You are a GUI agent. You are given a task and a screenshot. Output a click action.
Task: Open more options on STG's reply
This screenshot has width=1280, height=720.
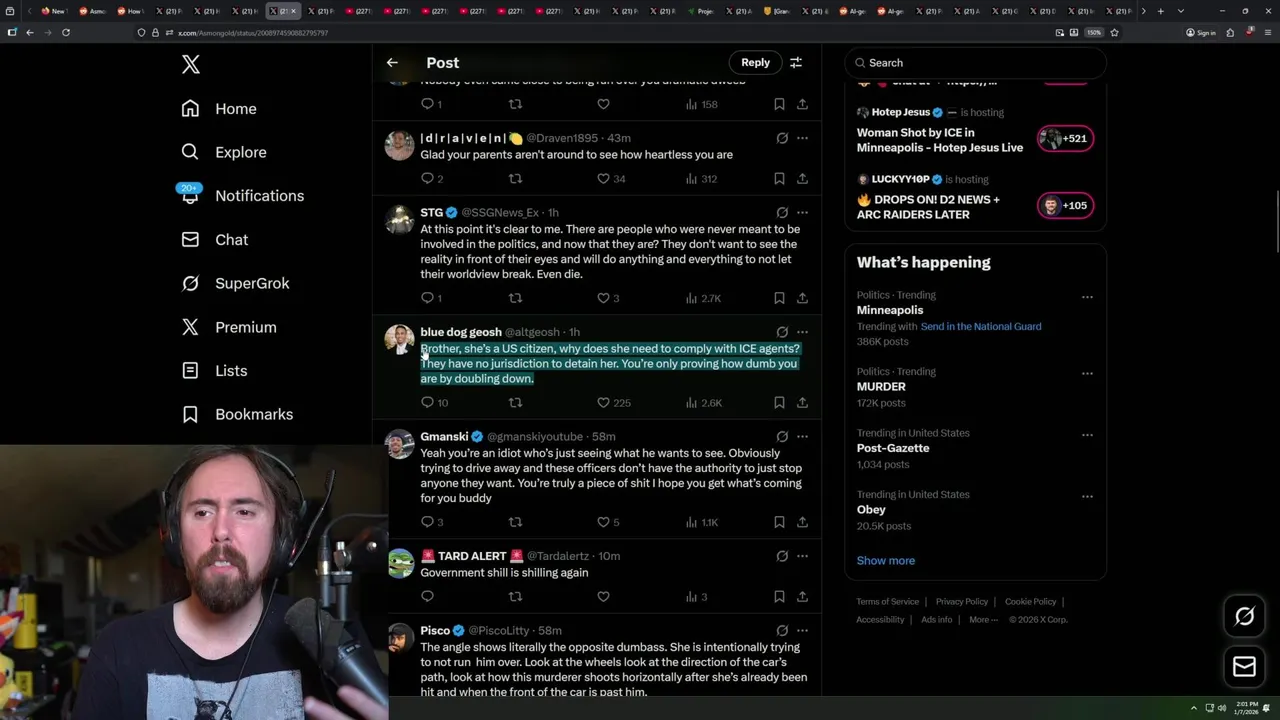(x=802, y=213)
